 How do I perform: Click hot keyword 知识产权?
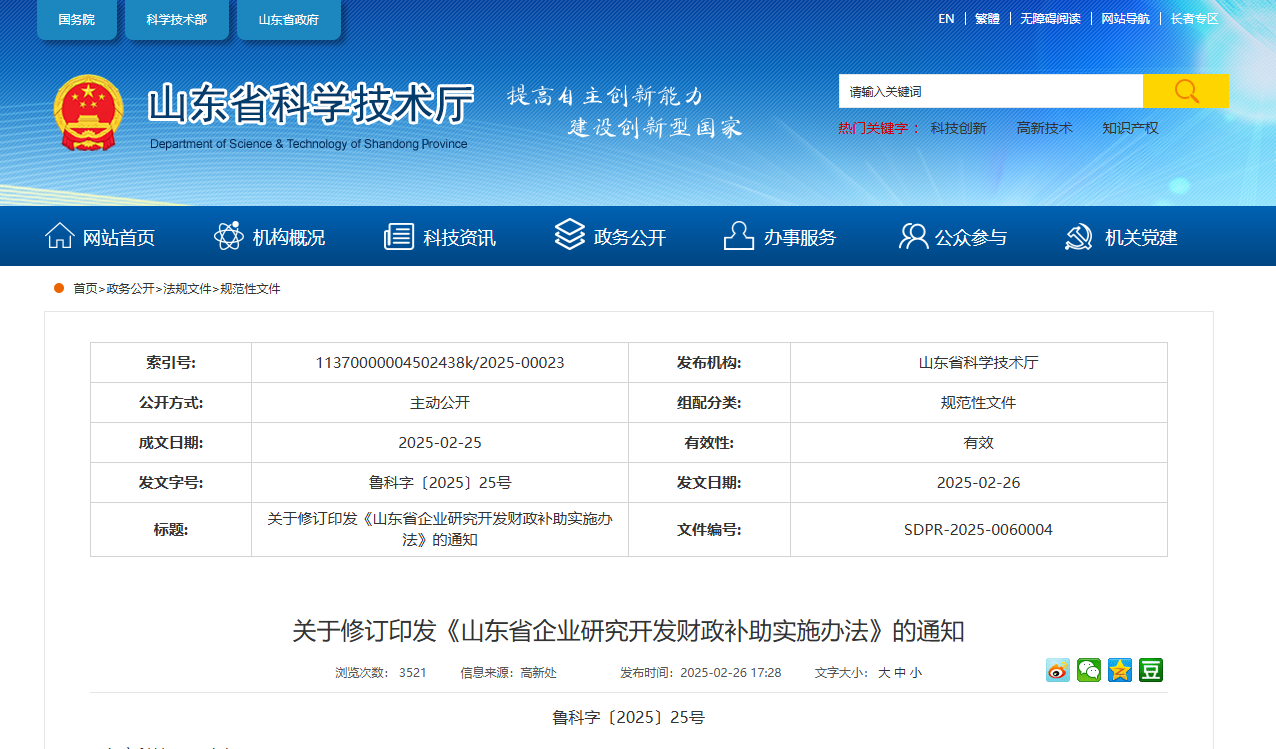(x=1130, y=128)
